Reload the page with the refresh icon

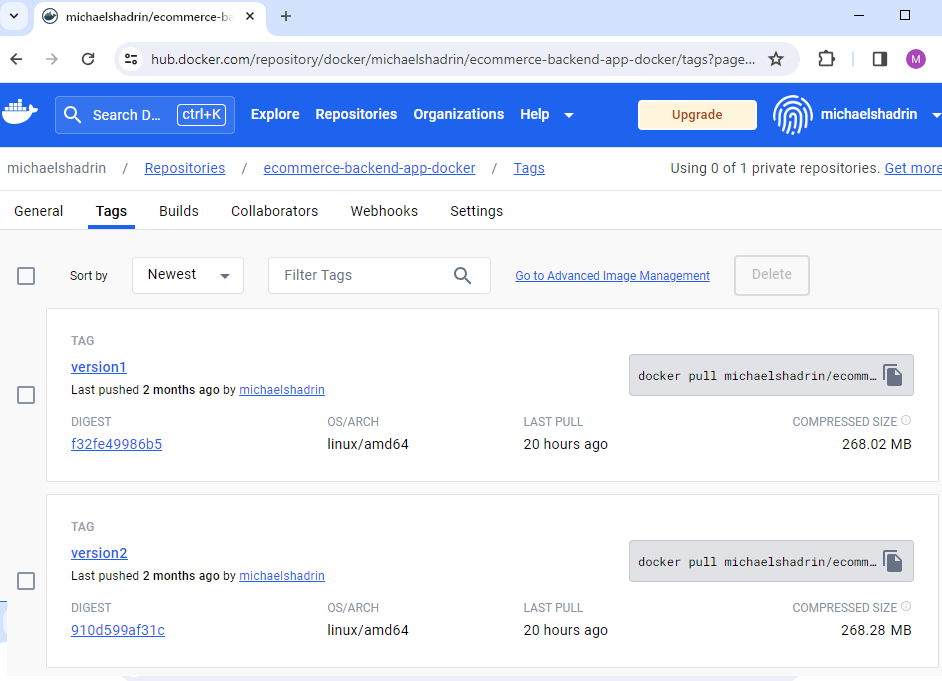[88, 59]
